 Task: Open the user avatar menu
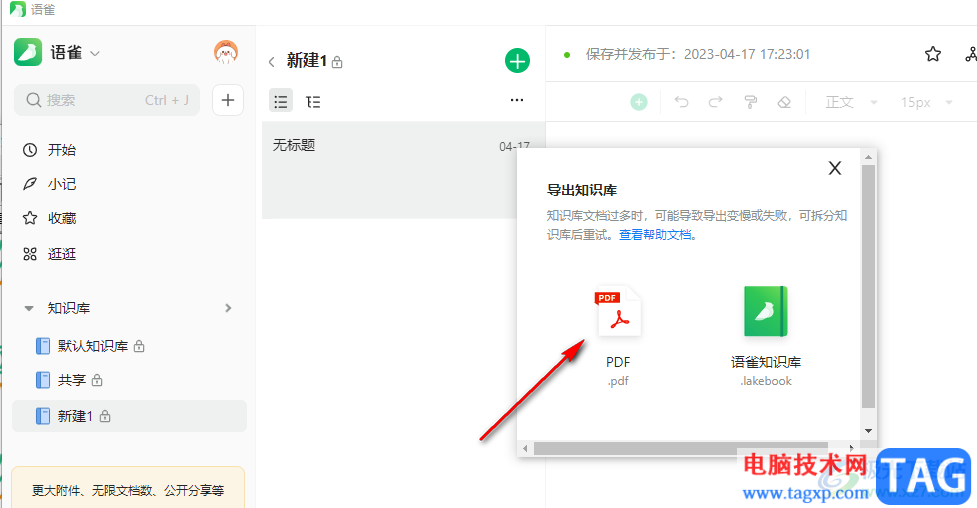point(226,52)
